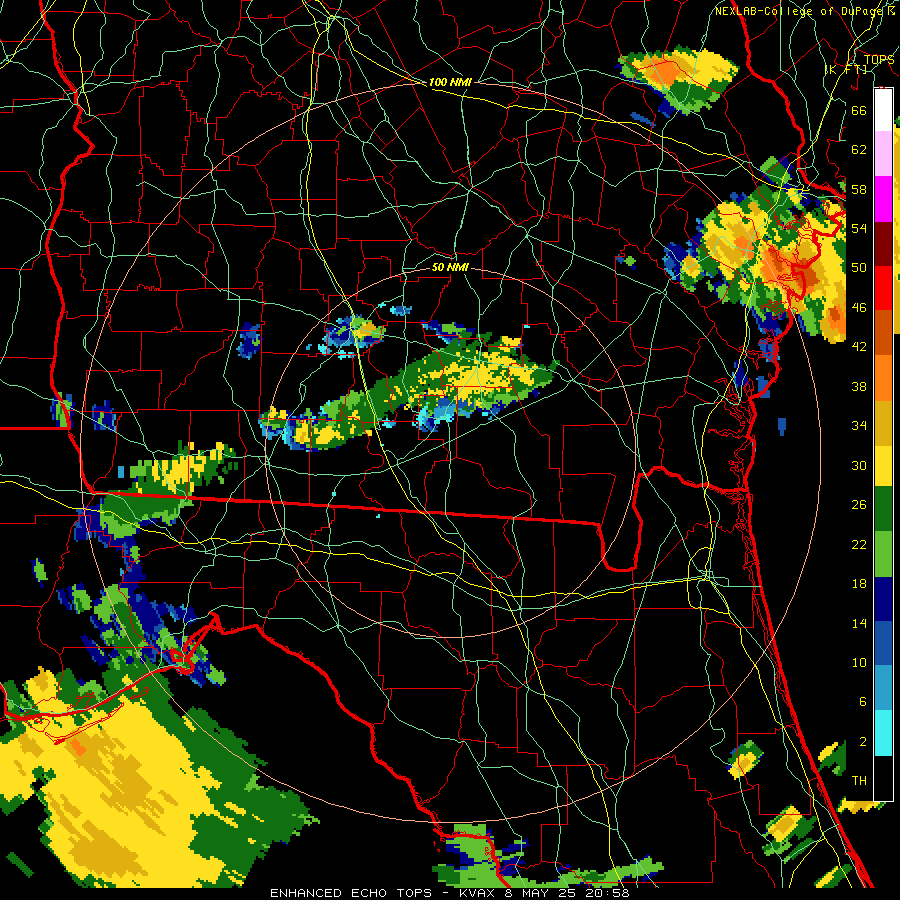
Task: Click the 62 value on the legend
Action: [859, 149]
